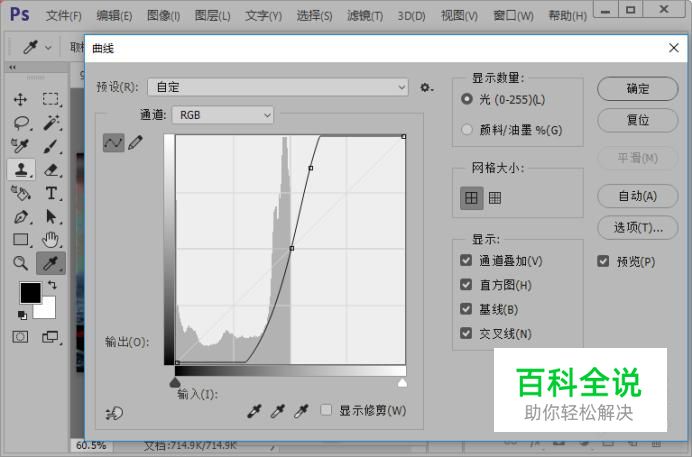Click the 自动 button
The width and height of the screenshot is (692, 457).
[x=638, y=196]
